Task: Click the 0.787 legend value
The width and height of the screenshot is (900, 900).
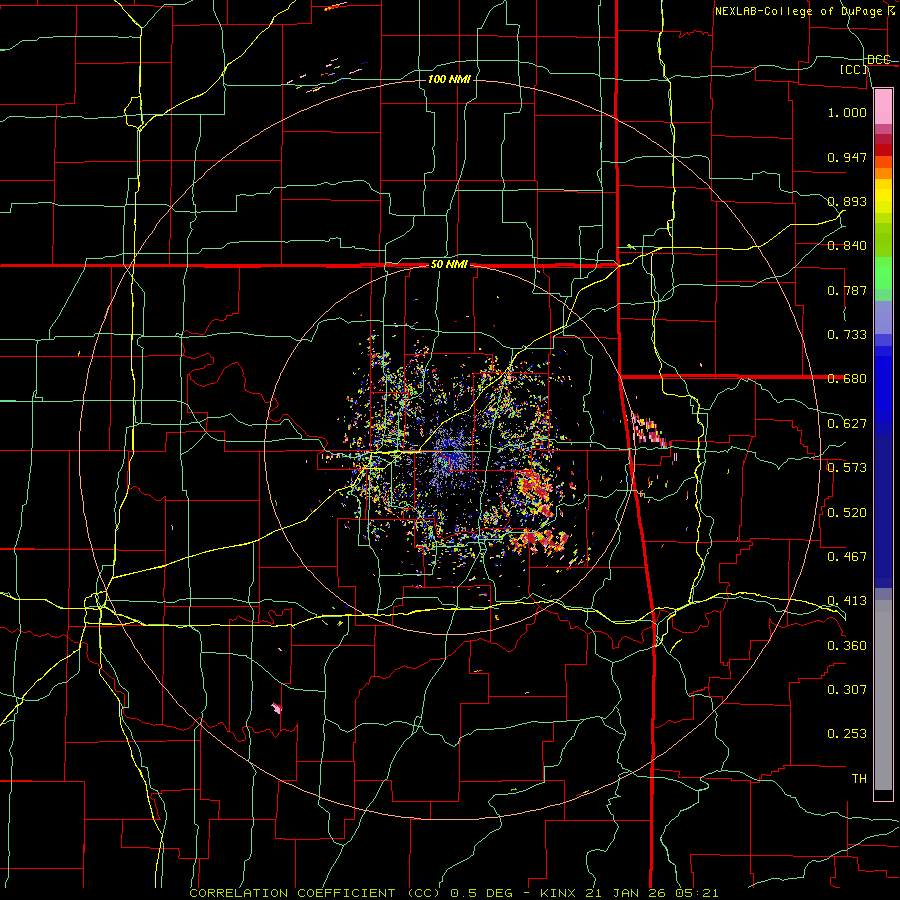Action: point(847,290)
